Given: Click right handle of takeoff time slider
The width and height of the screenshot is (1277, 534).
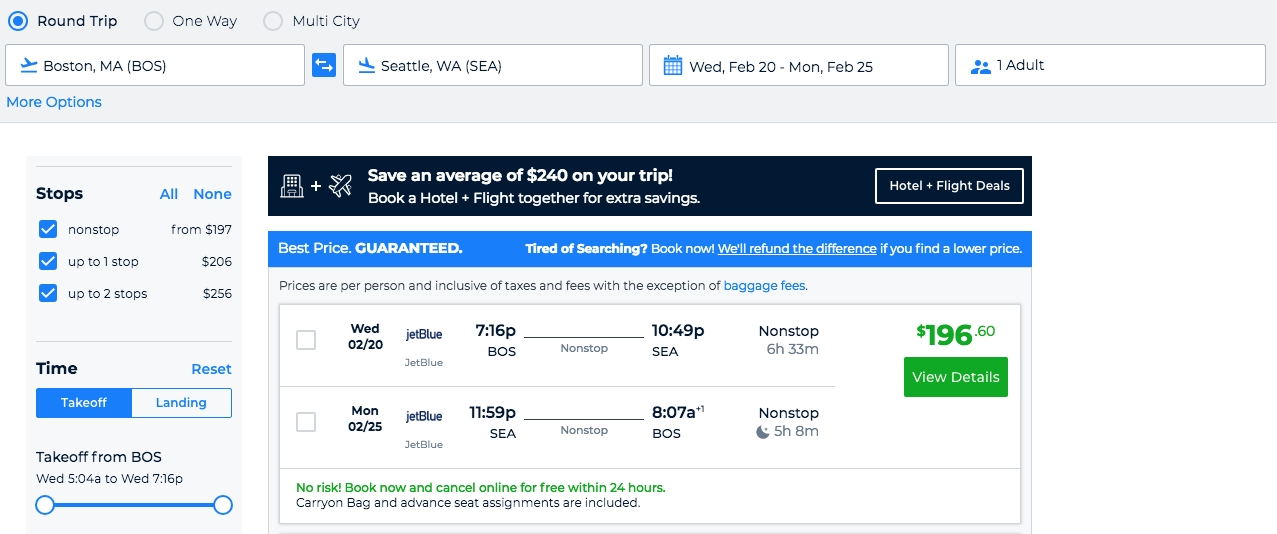Looking at the screenshot, I should click(223, 505).
